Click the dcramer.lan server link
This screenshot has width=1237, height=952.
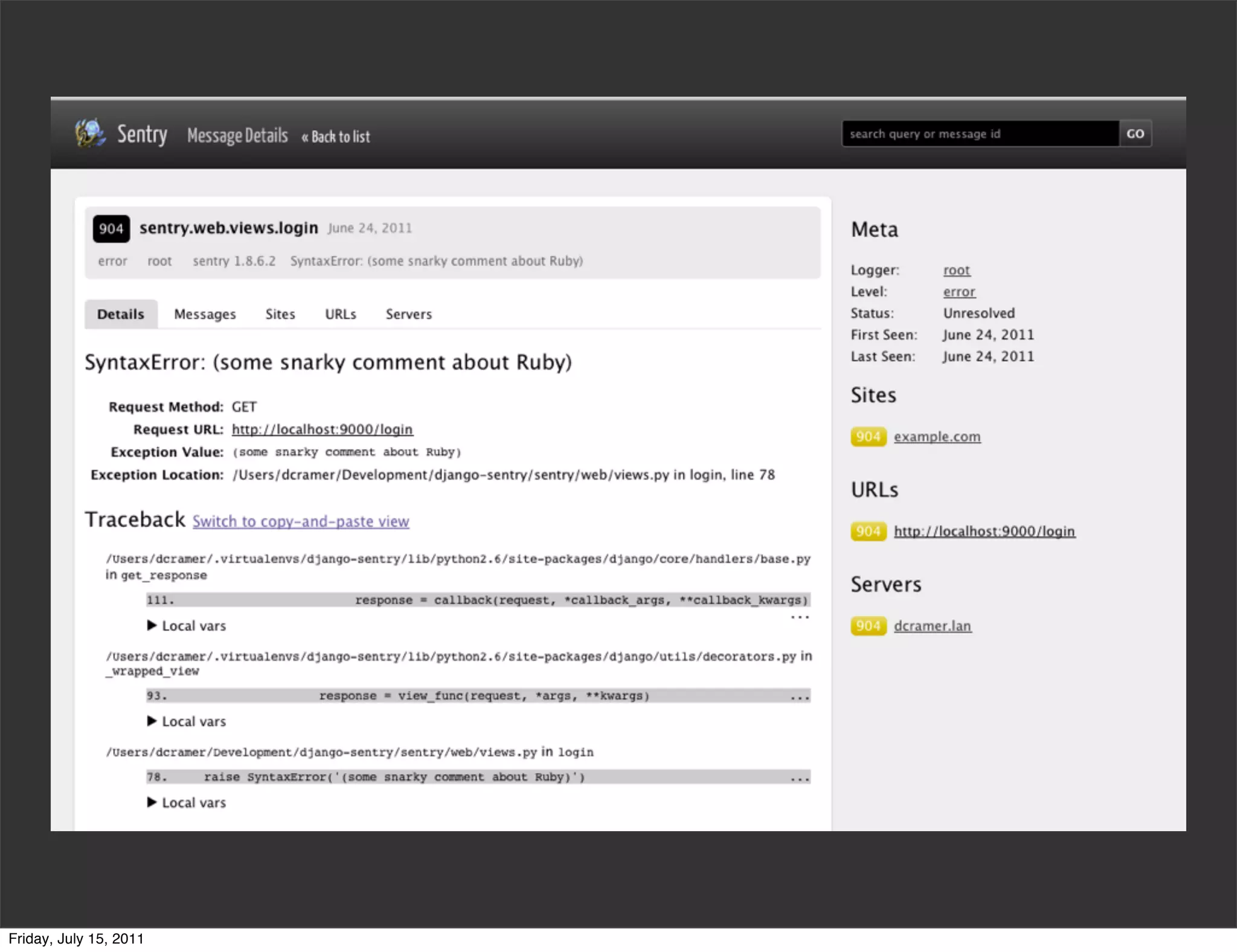pos(932,626)
